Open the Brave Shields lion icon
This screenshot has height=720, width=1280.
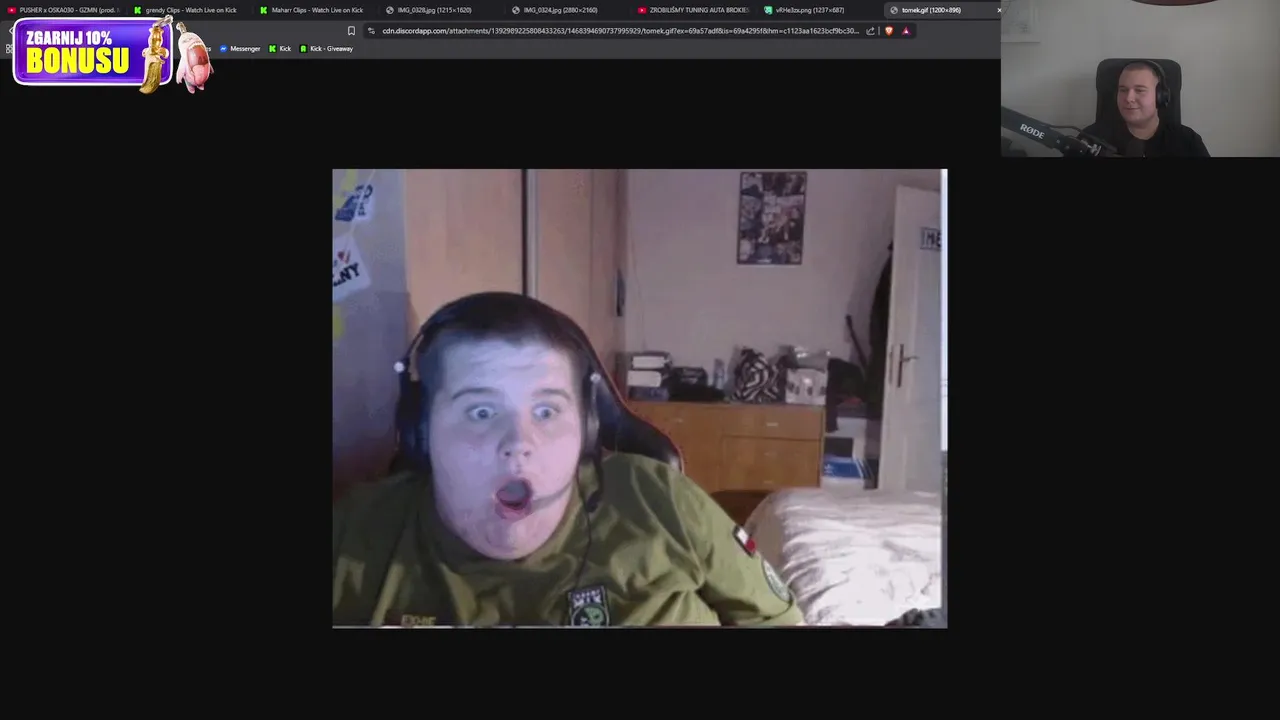point(888,31)
